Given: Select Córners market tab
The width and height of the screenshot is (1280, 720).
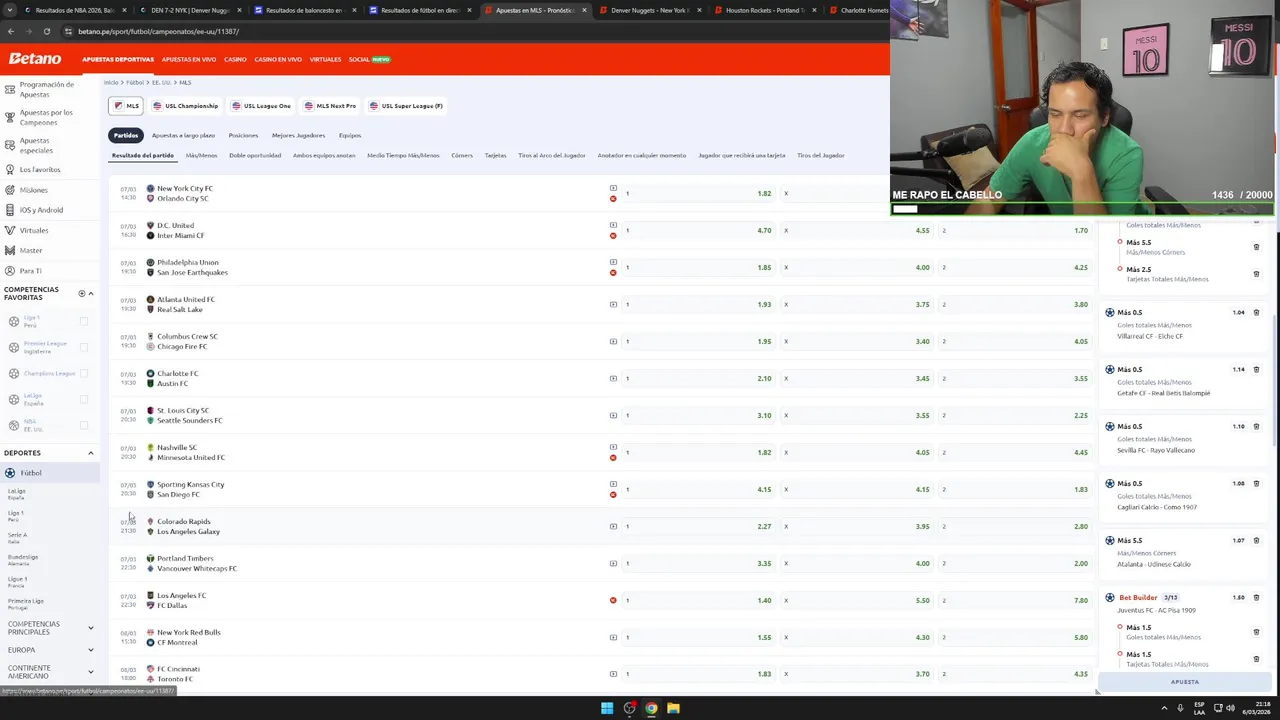Looking at the screenshot, I should (462, 155).
